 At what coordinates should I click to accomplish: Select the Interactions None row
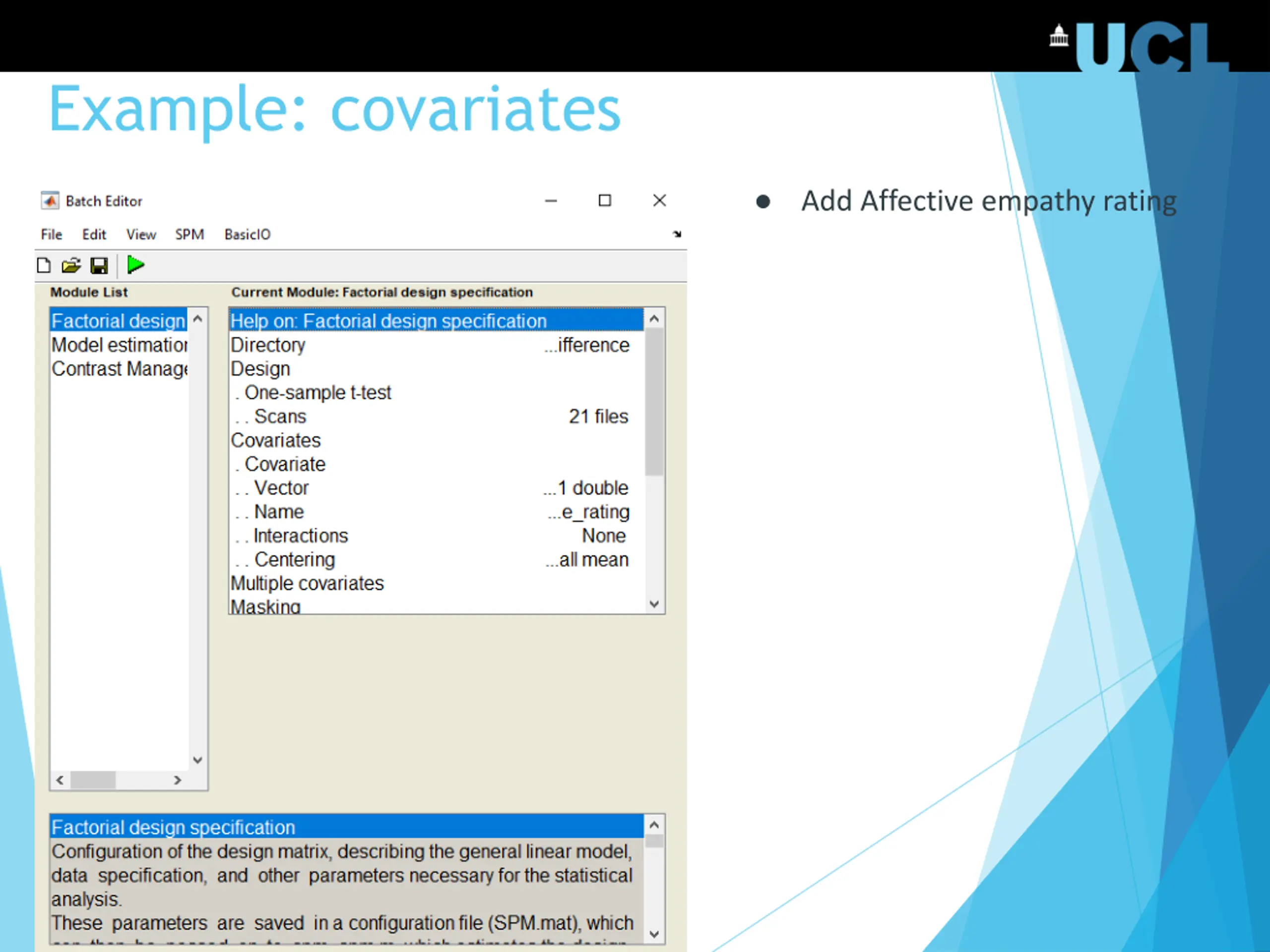pos(437,535)
